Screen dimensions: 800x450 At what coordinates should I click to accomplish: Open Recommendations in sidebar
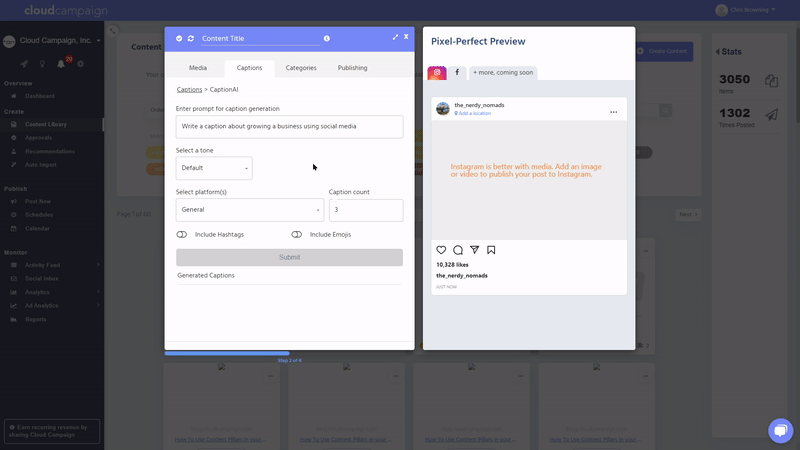tap(49, 152)
